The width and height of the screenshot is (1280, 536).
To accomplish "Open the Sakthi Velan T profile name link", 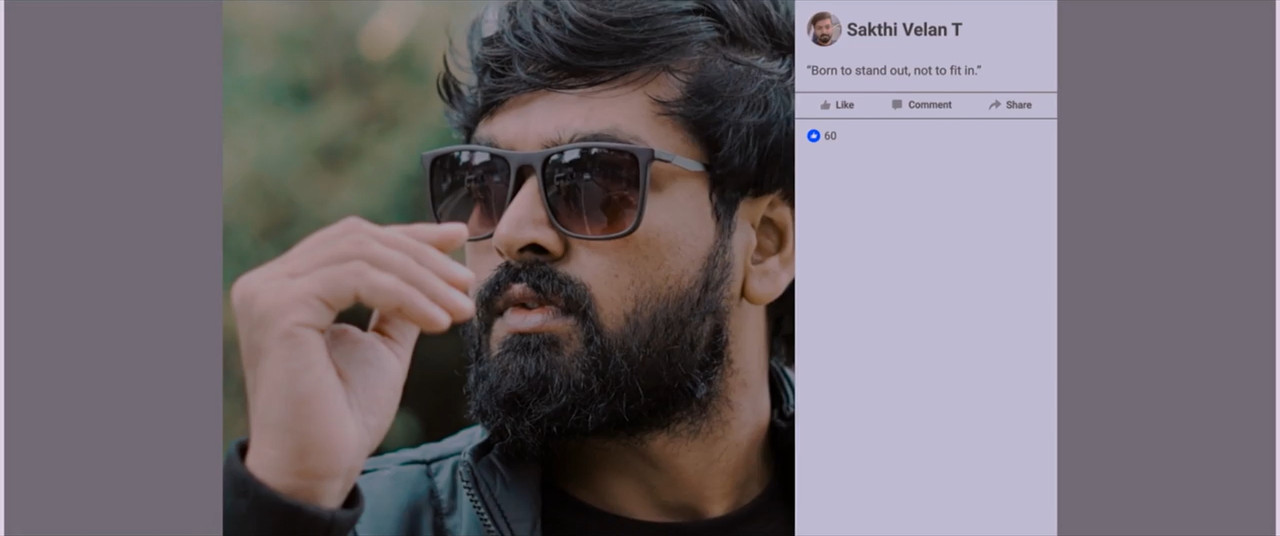I will [904, 30].
